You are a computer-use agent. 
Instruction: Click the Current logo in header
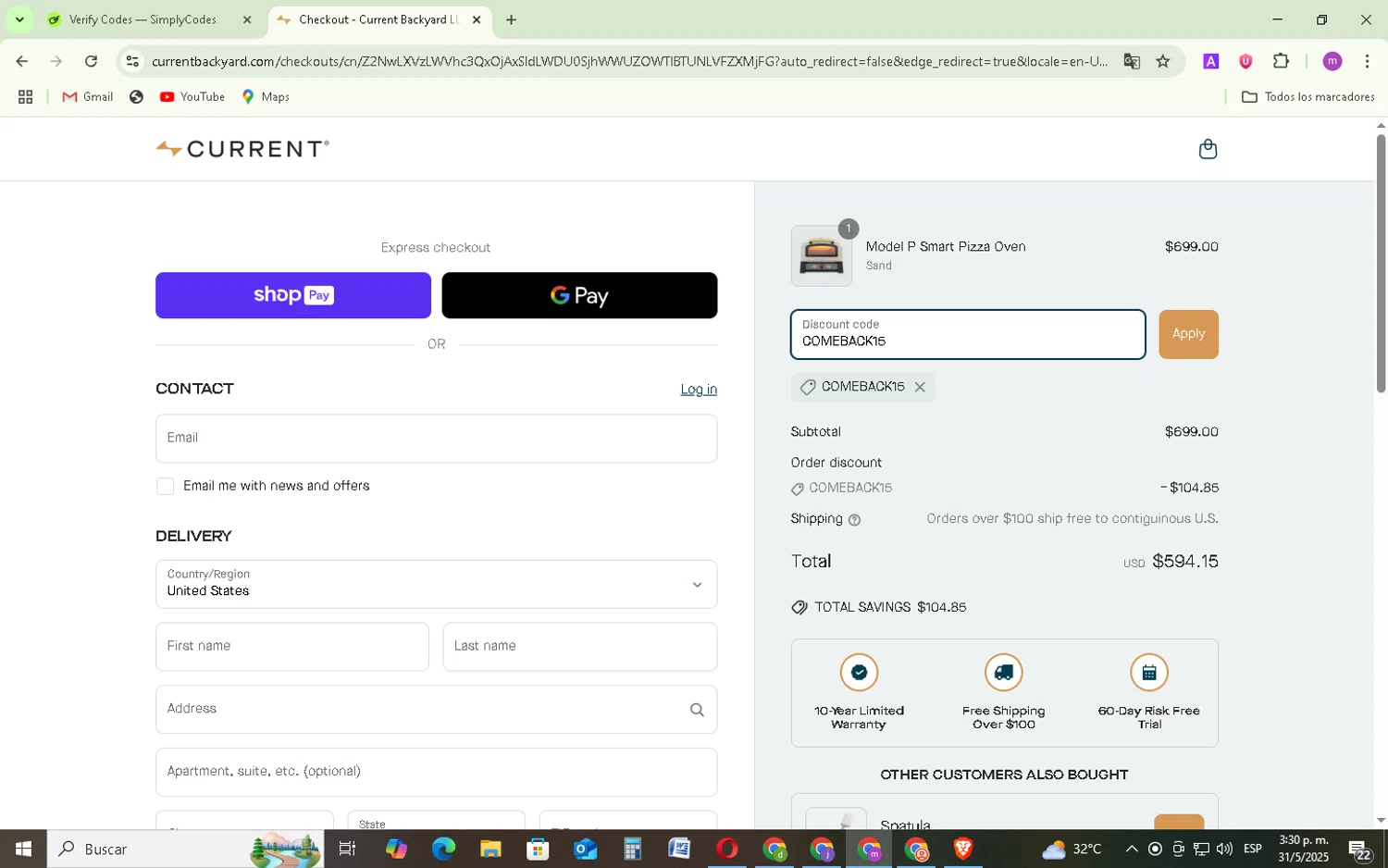[242, 149]
